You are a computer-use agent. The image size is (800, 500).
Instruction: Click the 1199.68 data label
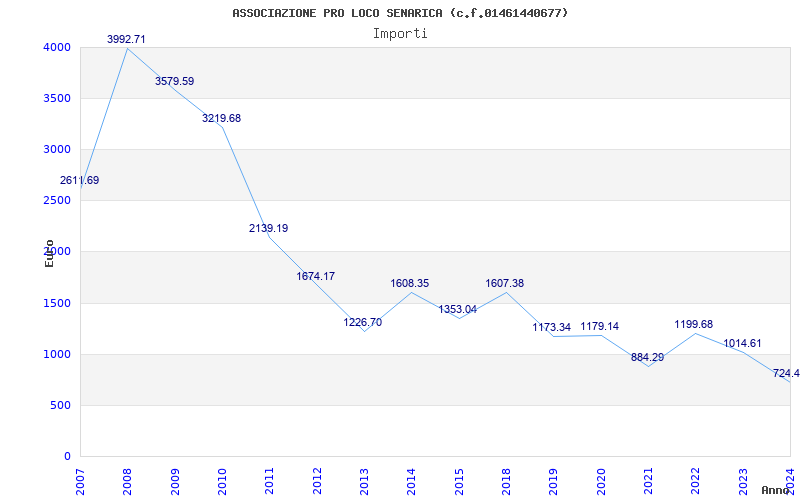tap(693, 324)
